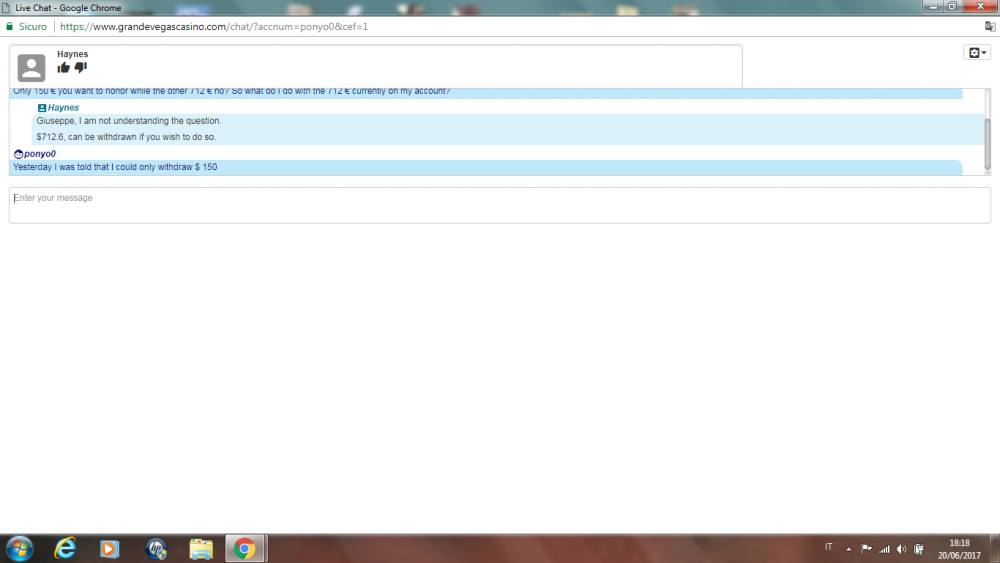
Task: Click message 'Giuseppe, I am not understanding the question.'
Action: (x=129, y=121)
